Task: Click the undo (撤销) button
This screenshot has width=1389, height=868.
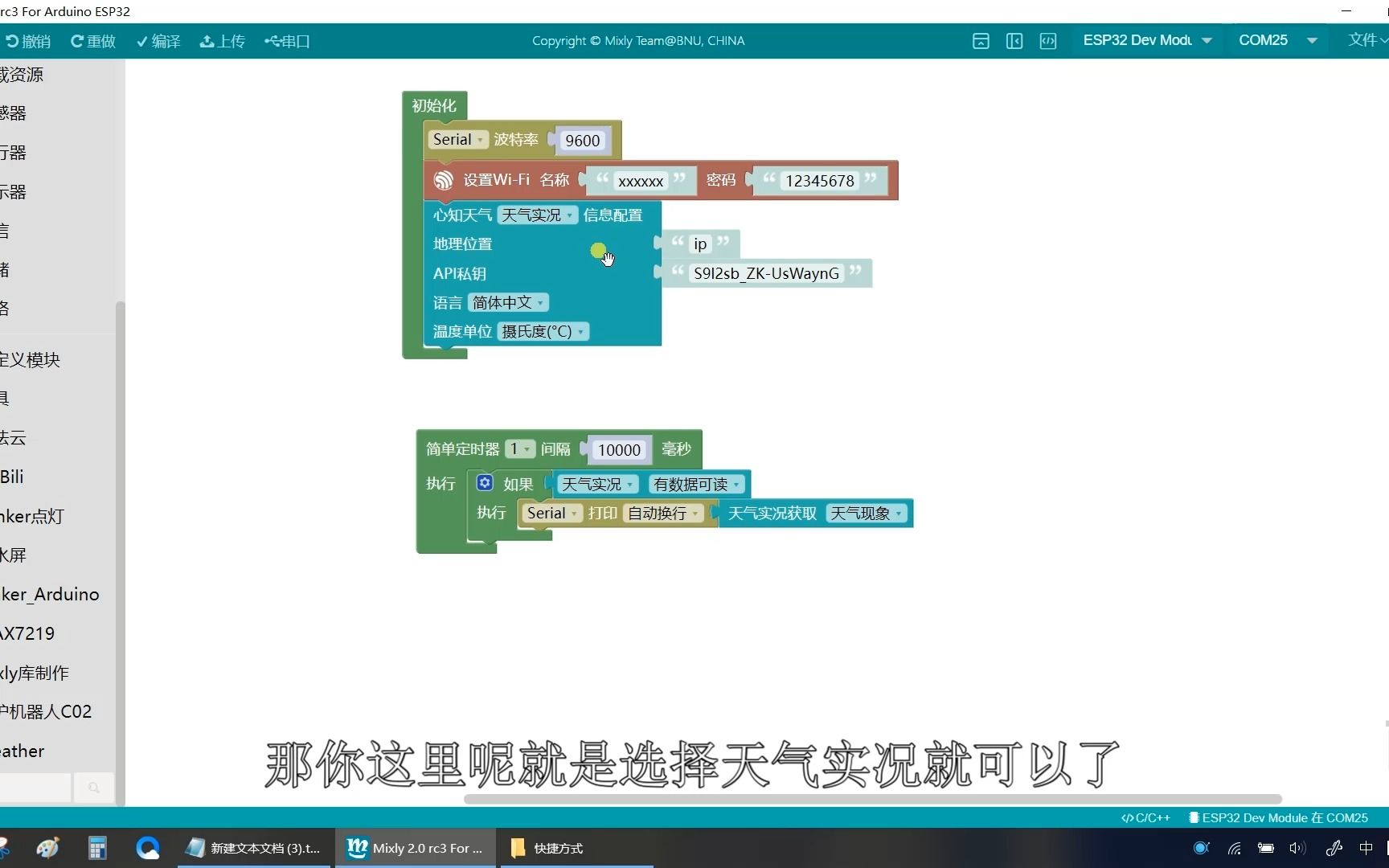Action: point(29,41)
